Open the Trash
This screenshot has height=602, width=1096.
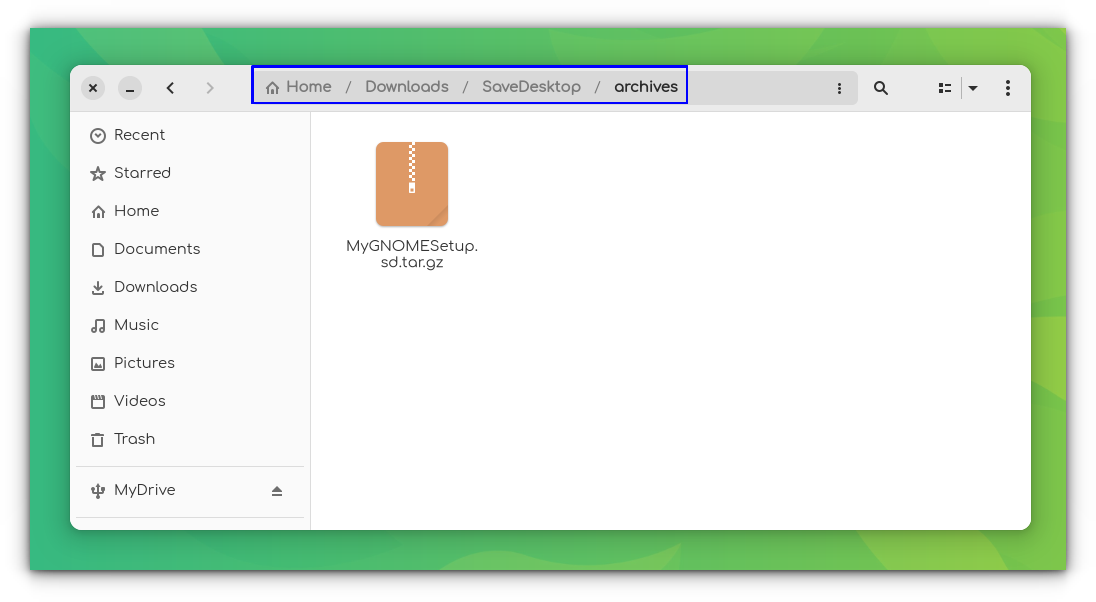134,439
